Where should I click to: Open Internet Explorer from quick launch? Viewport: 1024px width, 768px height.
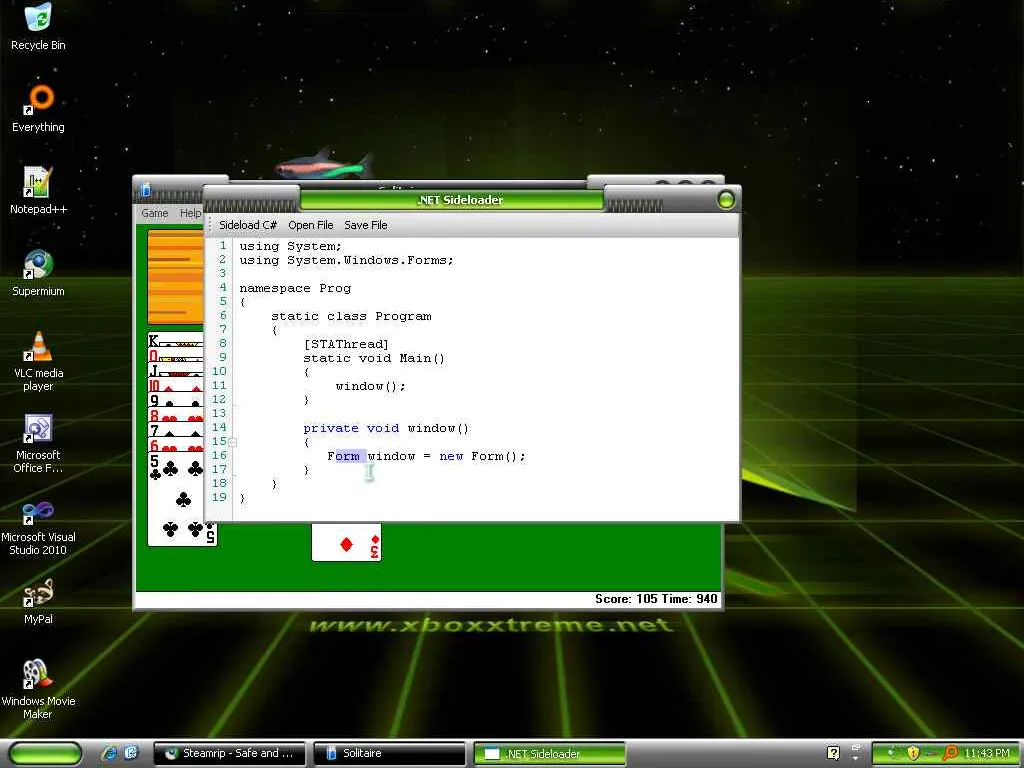[x=110, y=753]
